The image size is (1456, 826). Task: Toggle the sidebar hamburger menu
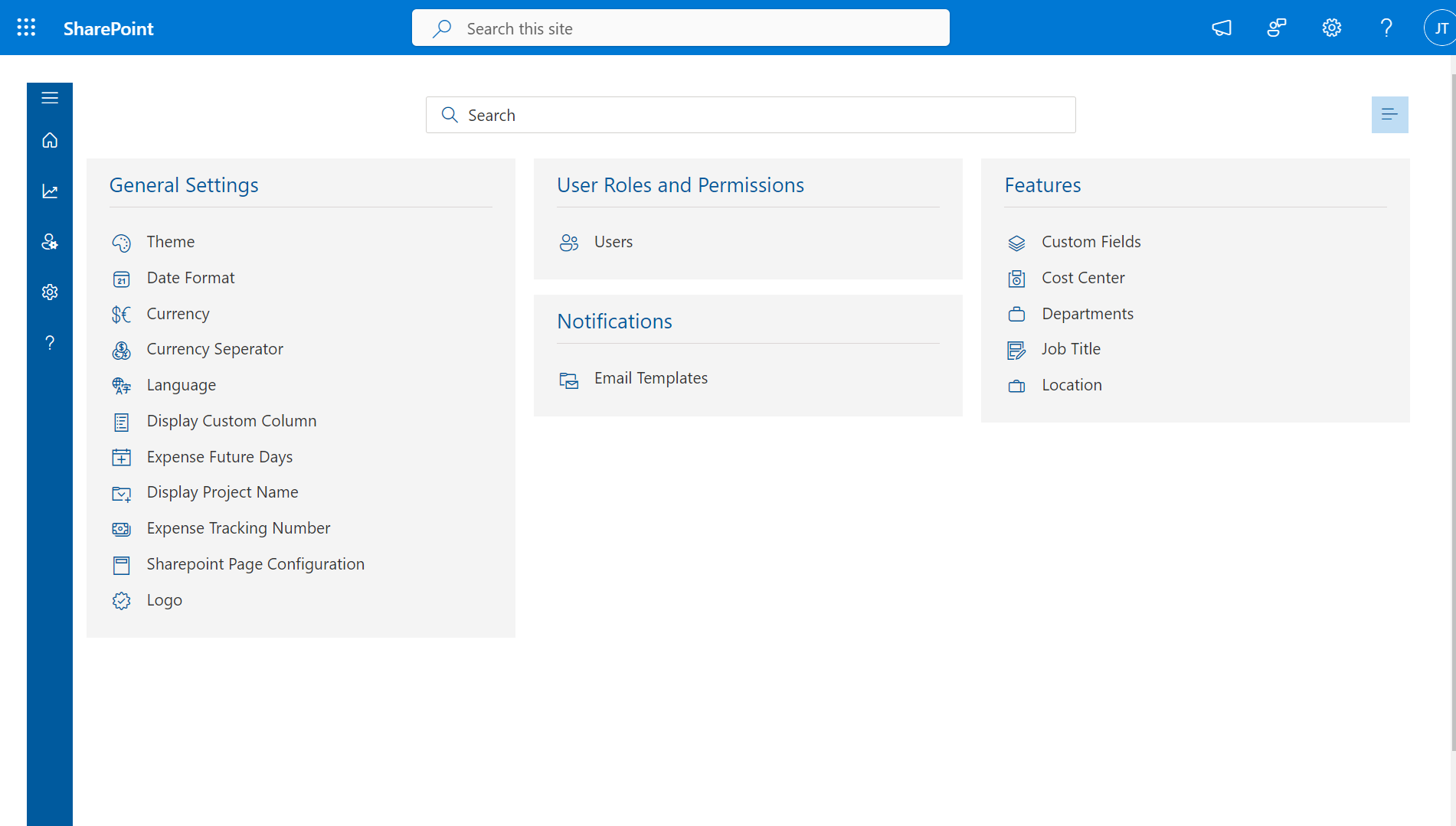[50, 98]
